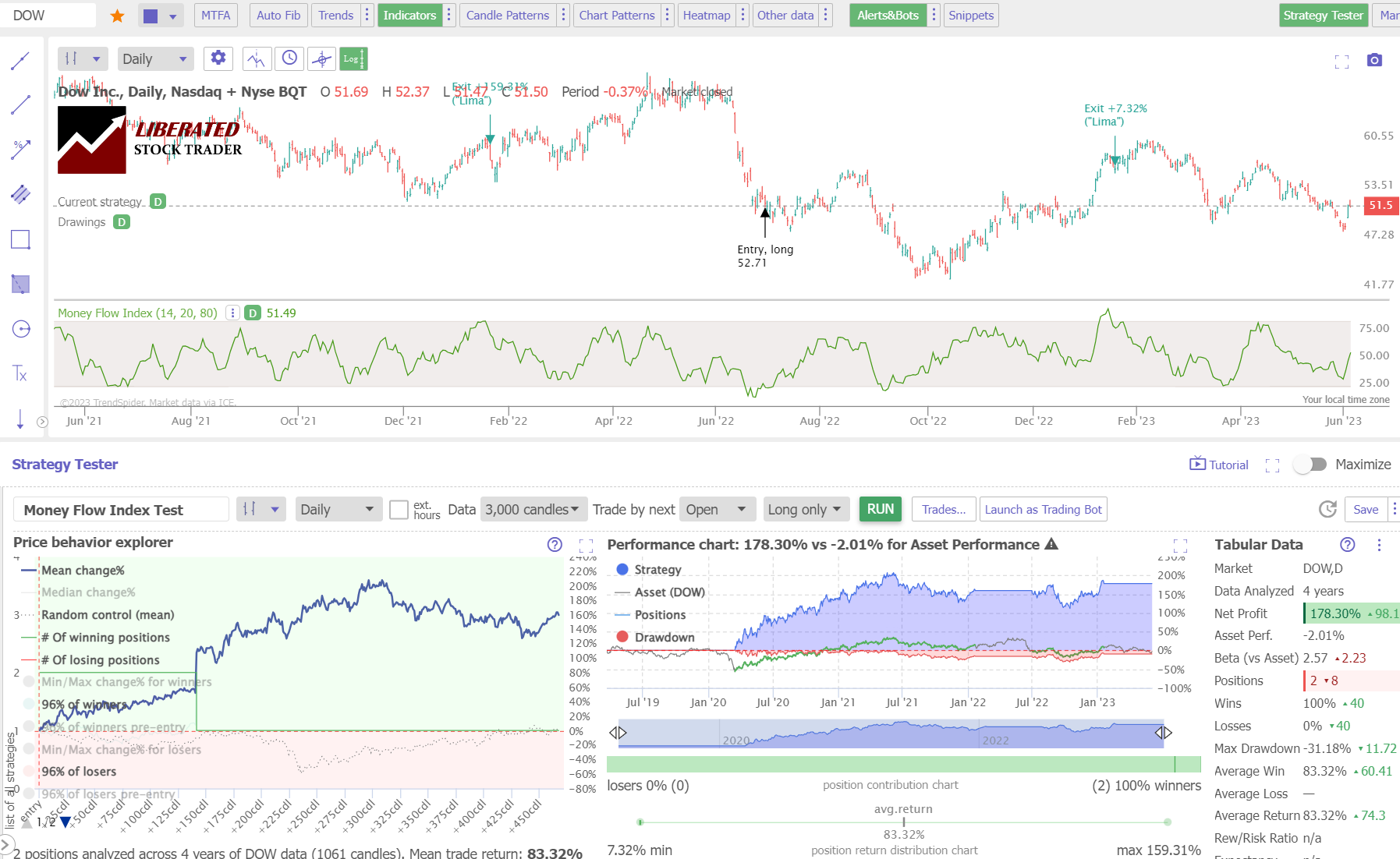The height and width of the screenshot is (859, 1400).
Task: Expand the 3,000 candles data dropdown
Action: click(x=533, y=509)
